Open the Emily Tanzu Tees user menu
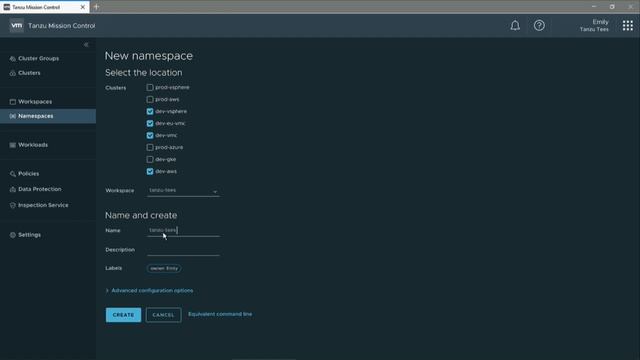 pyautogui.click(x=594, y=26)
